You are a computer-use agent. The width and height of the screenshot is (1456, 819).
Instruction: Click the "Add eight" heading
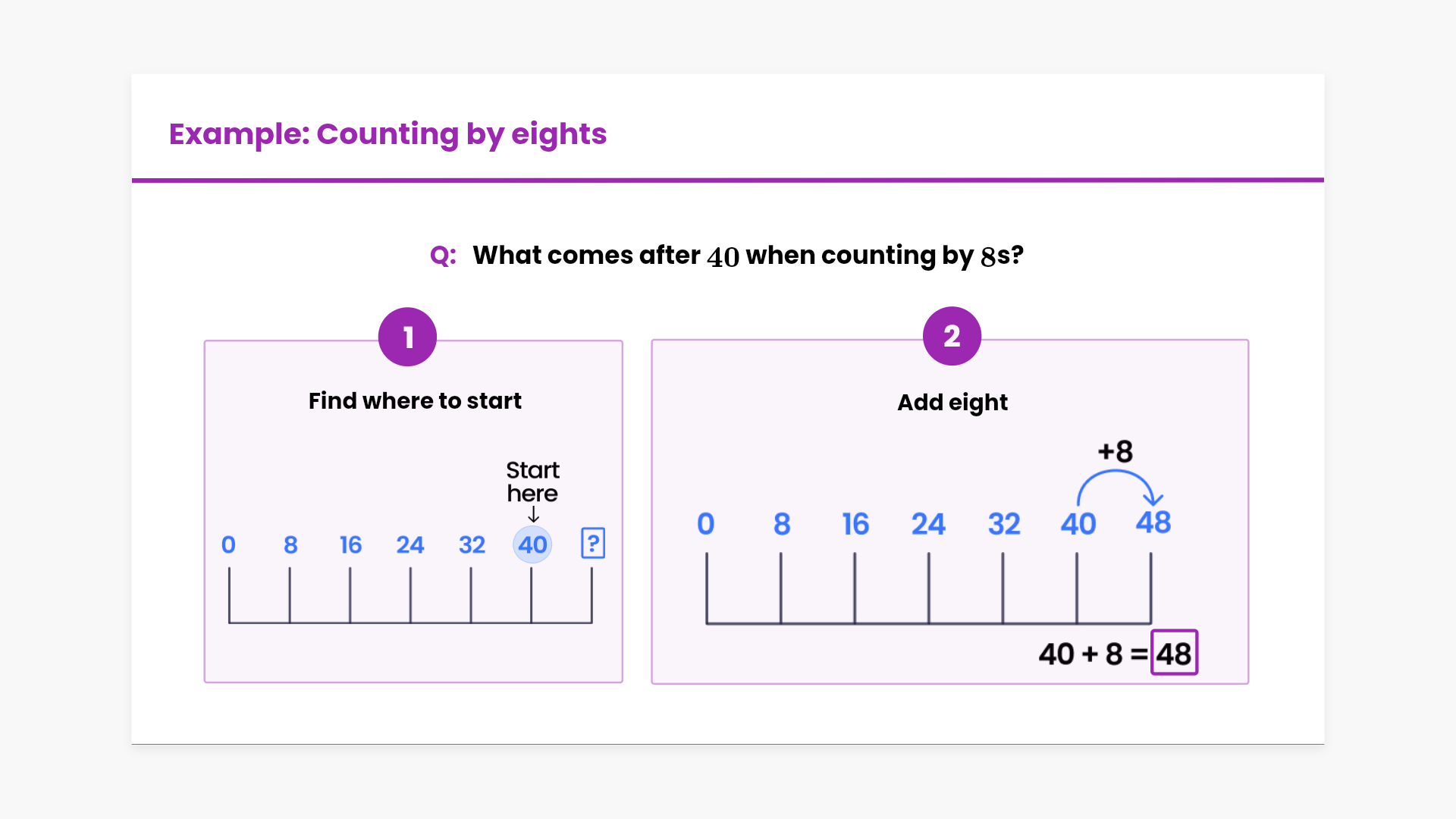(x=952, y=402)
